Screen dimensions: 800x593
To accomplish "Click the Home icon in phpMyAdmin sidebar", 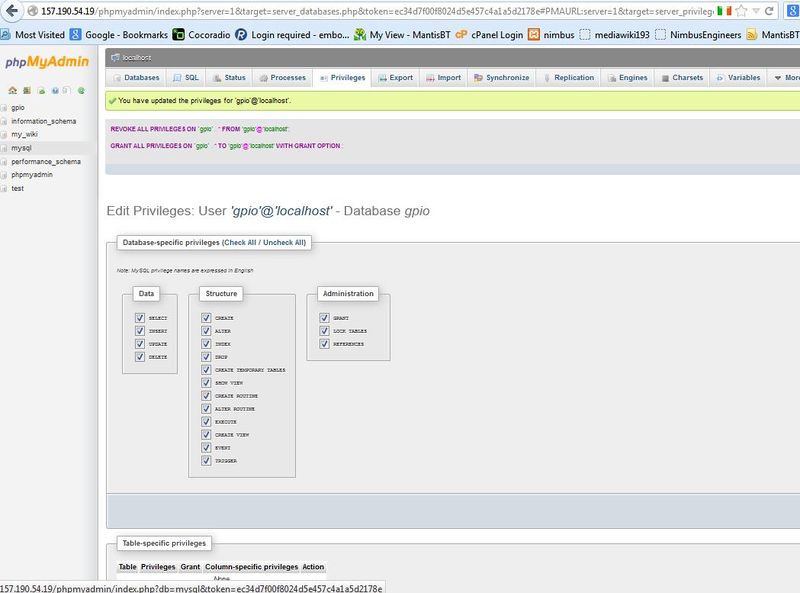I will (x=13, y=90).
